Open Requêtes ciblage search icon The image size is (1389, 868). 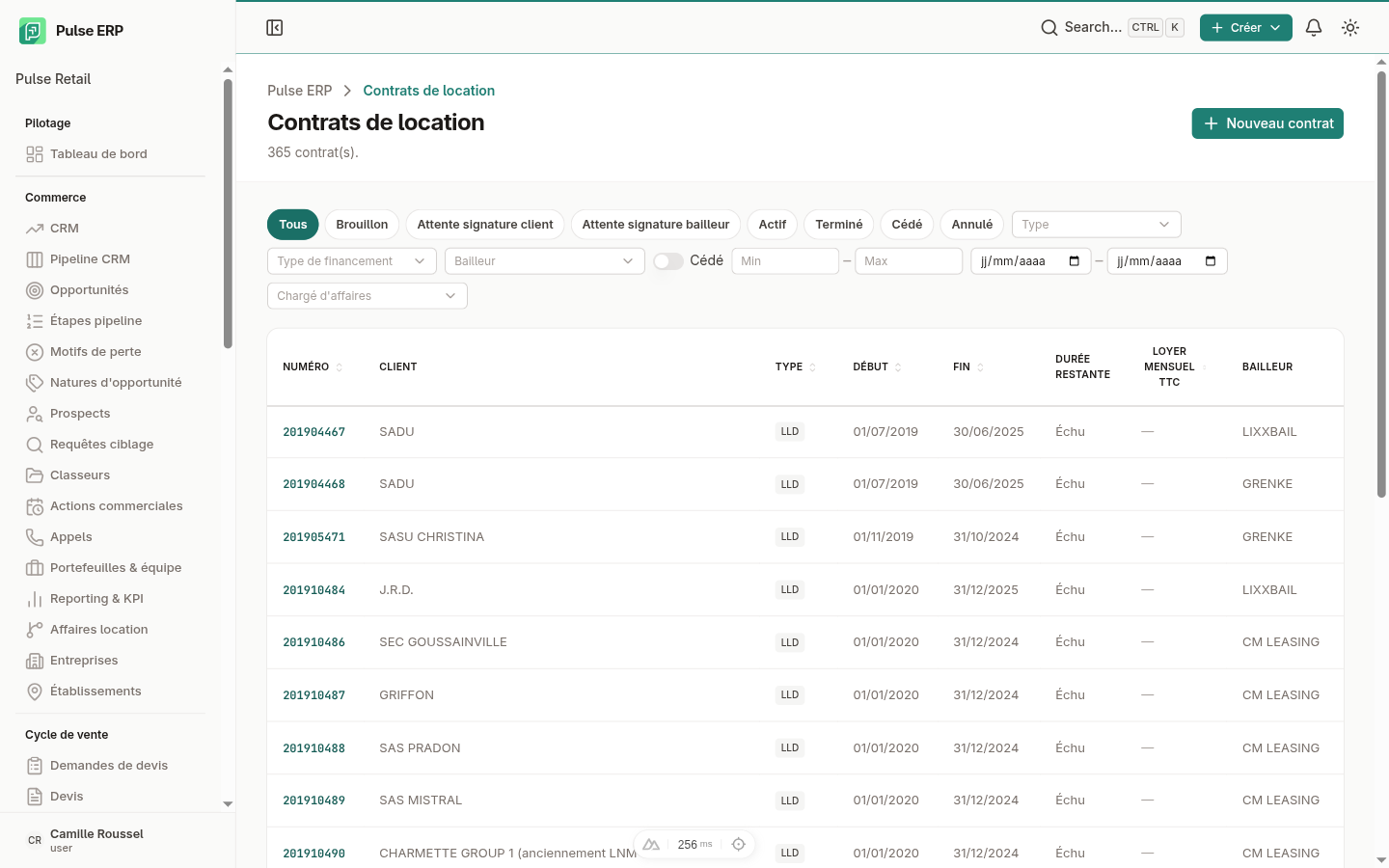pyautogui.click(x=35, y=445)
